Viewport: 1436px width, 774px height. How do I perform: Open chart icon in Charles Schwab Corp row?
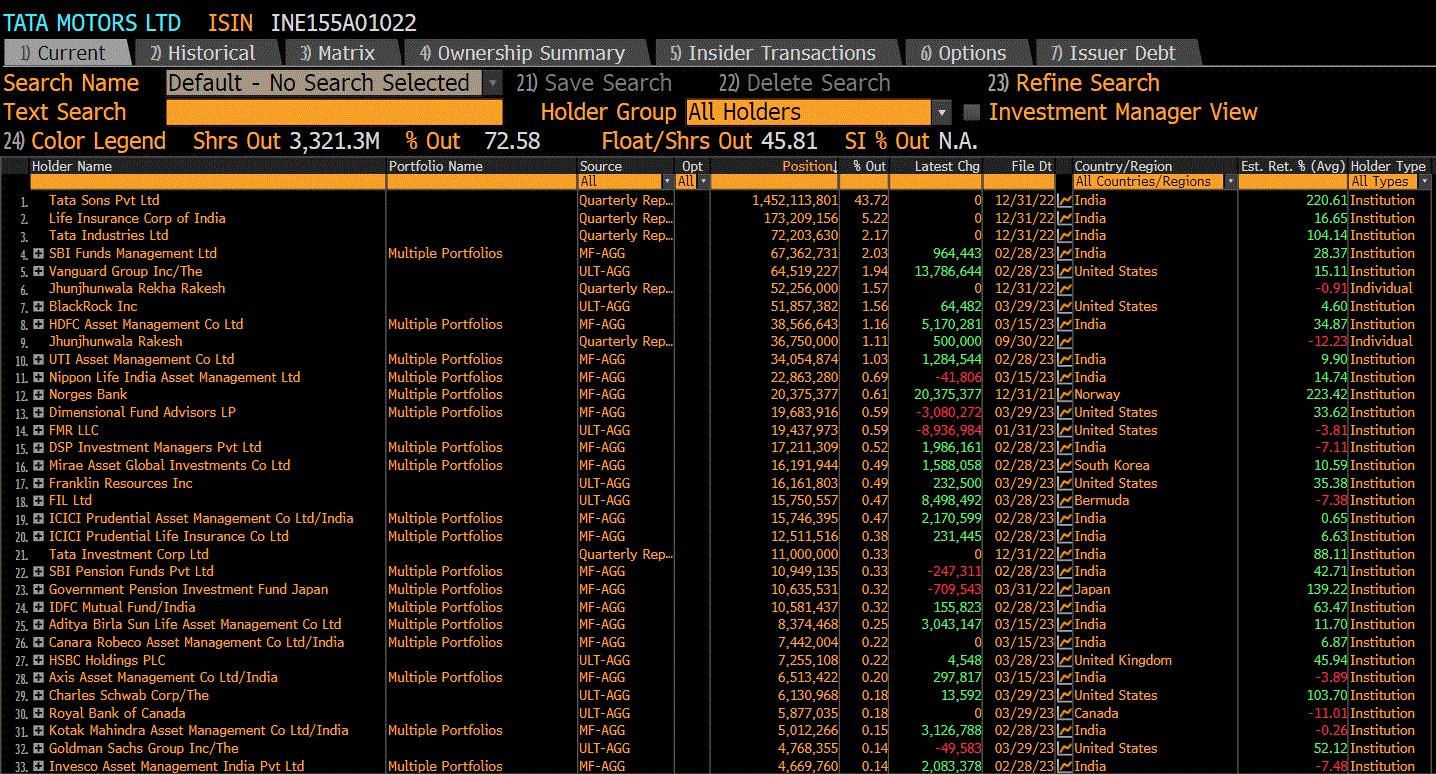tap(1065, 695)
